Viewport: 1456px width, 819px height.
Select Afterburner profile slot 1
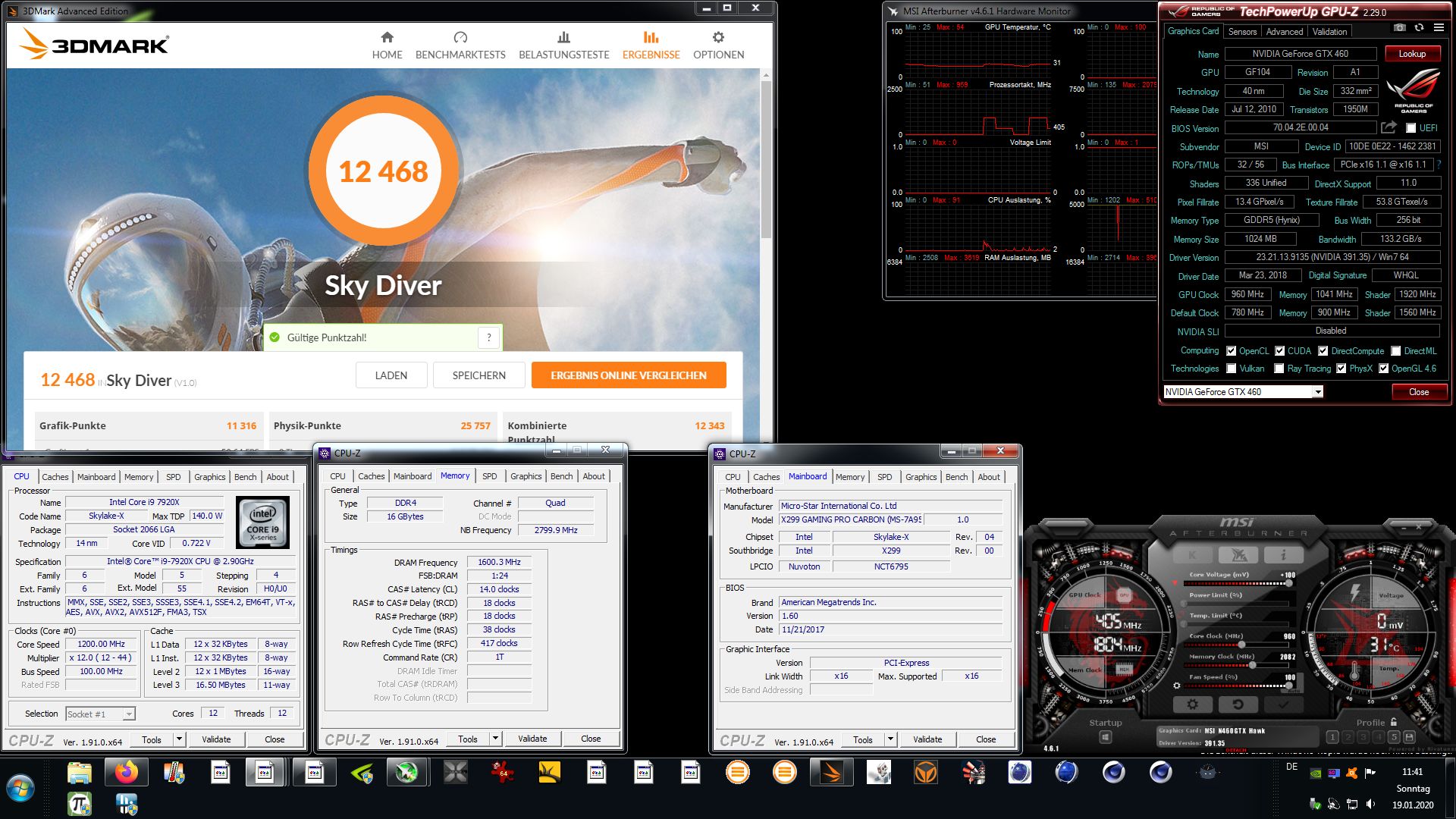(x=1332, y=737)
